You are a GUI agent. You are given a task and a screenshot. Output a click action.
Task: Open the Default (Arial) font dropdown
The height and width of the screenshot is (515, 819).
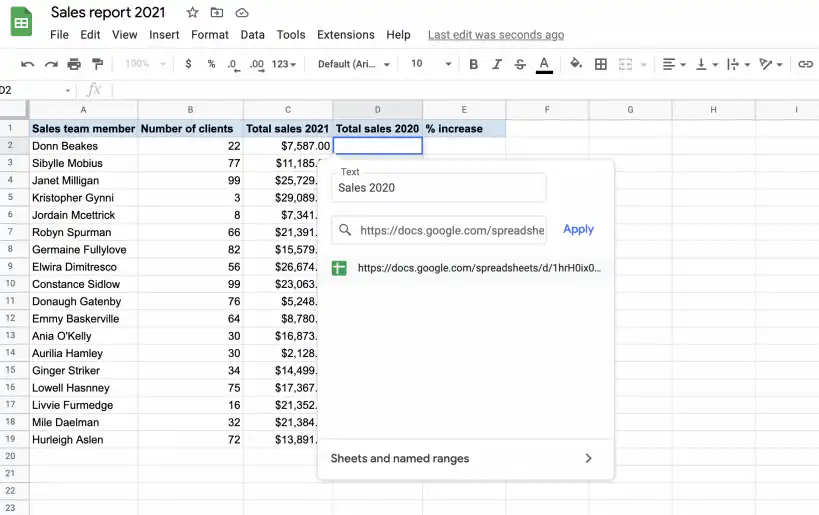354,64
